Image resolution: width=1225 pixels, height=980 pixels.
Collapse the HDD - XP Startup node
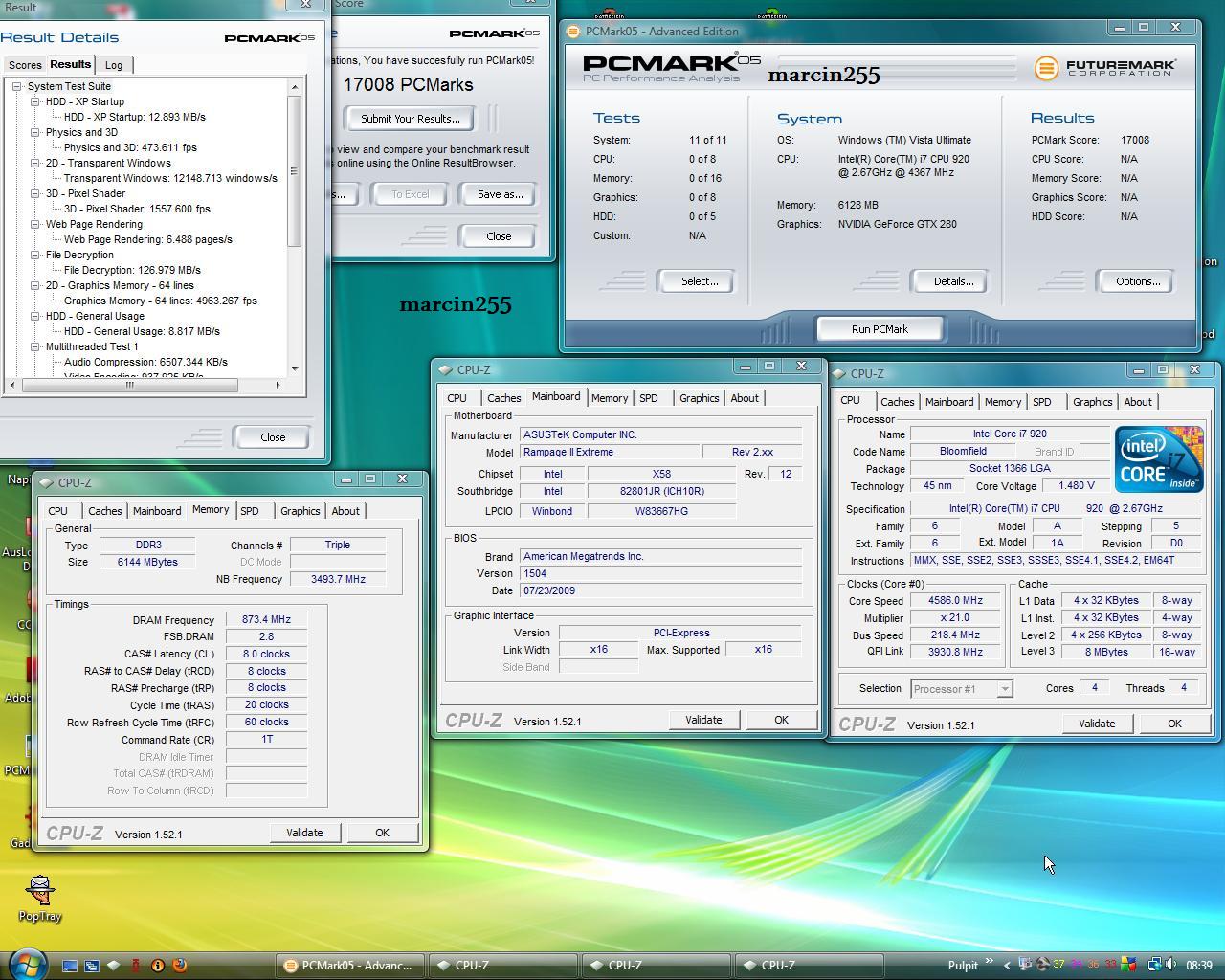pyautogui.click(x=34, y=101)
